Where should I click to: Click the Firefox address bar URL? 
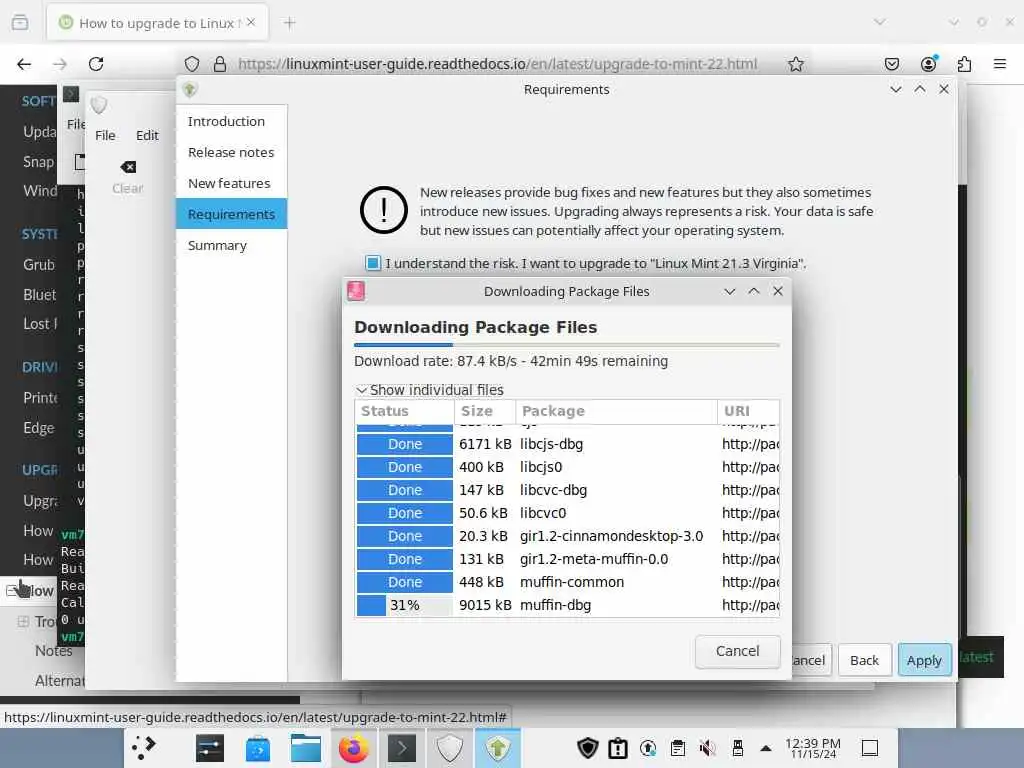(x=497, y=64)
